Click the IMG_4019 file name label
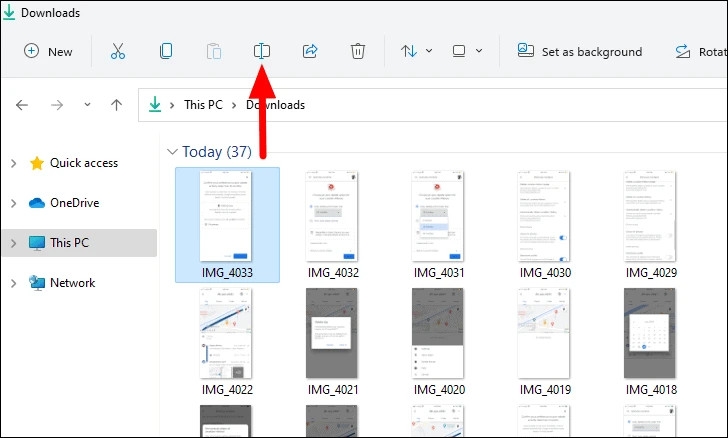The image size is (728, 438). [x=546, y=390]
